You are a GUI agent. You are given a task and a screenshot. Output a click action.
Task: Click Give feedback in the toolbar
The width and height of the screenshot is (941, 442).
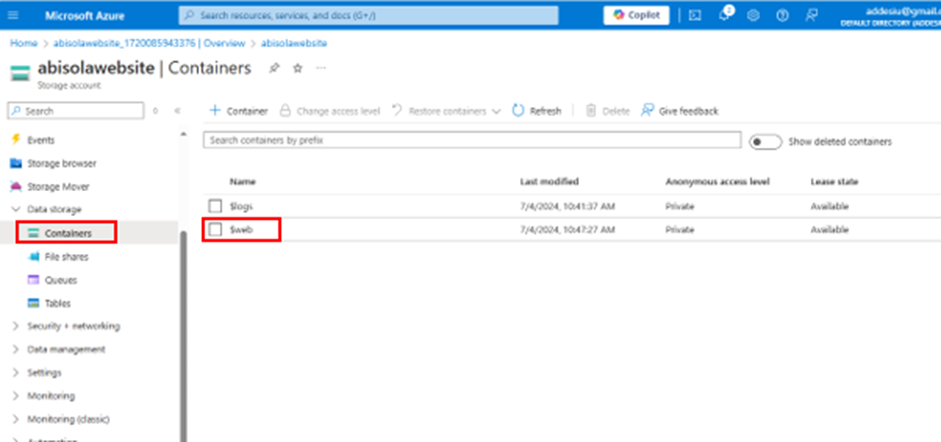[x=679, y=111]
